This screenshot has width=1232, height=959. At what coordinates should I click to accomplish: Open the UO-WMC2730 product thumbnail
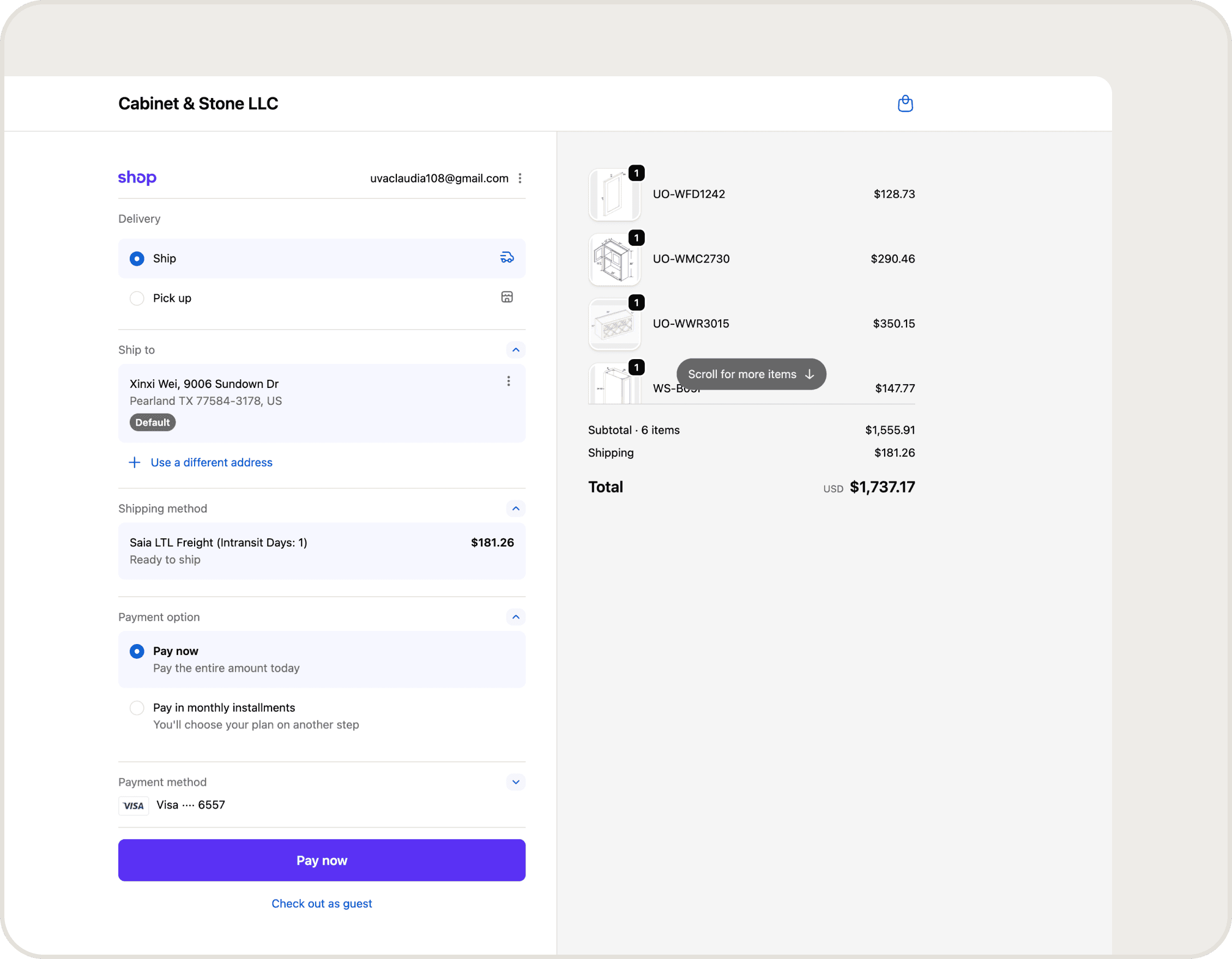coord(614,260)
